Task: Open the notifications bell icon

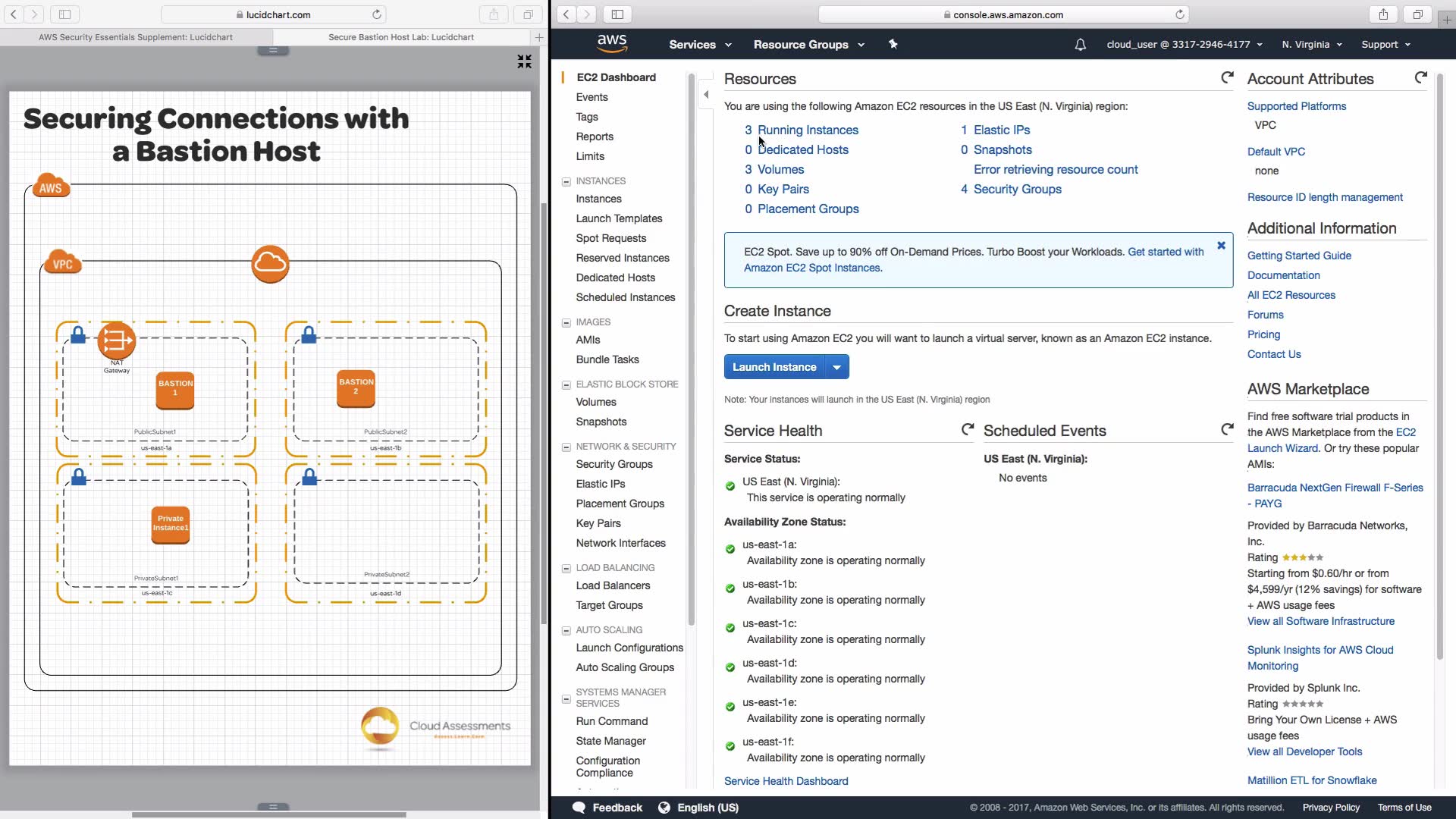Action: click(x=1080, y=45)
